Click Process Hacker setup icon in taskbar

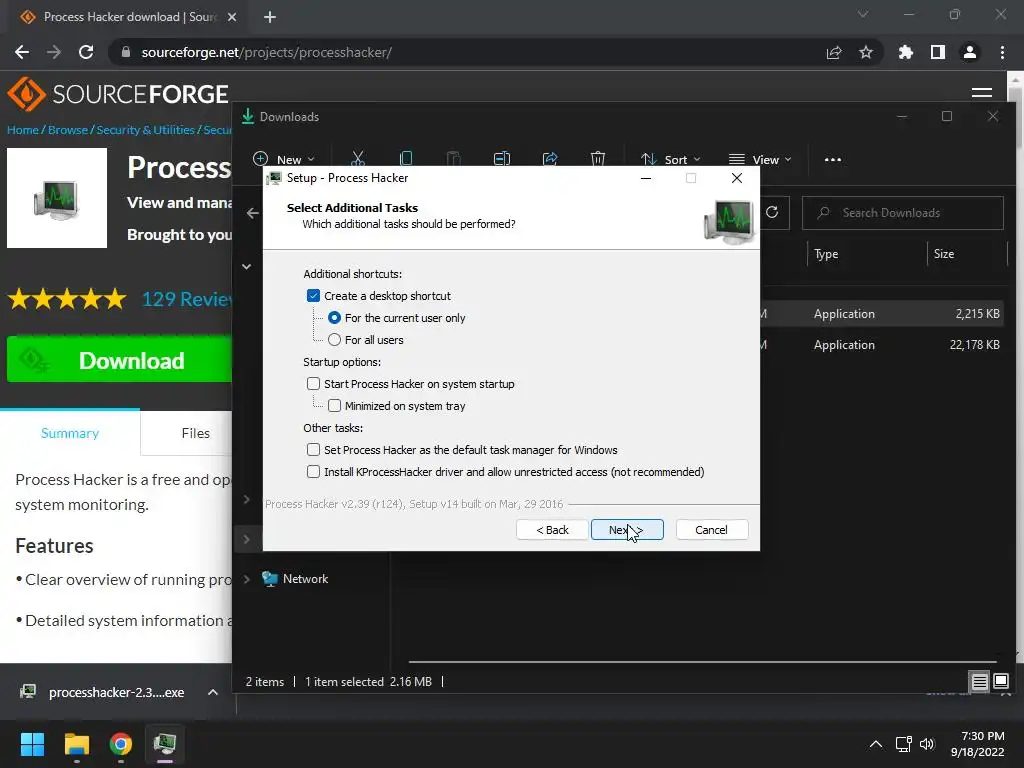click(165, 744)
